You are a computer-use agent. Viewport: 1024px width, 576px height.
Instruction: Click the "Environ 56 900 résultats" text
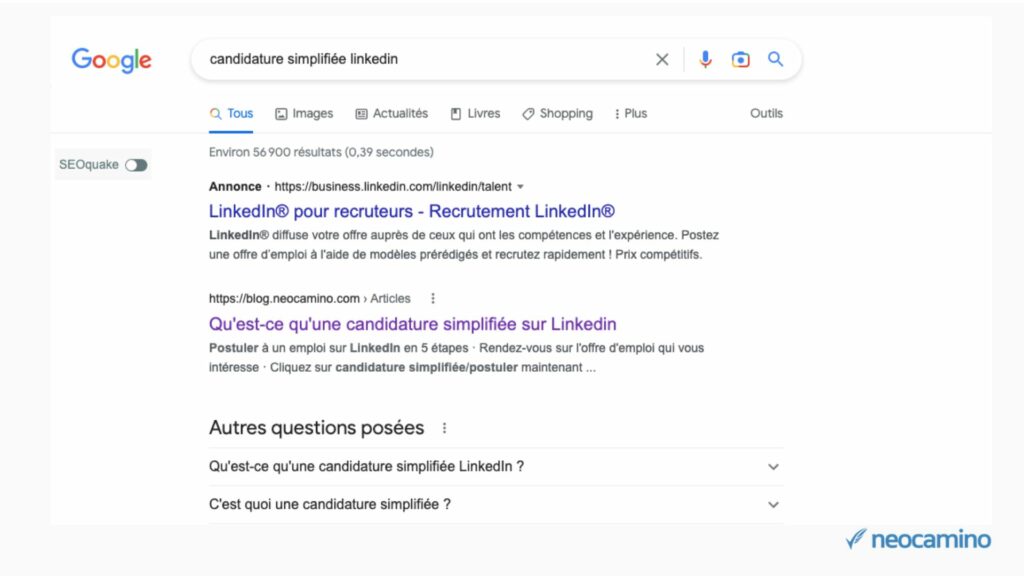tap(321, 152)
